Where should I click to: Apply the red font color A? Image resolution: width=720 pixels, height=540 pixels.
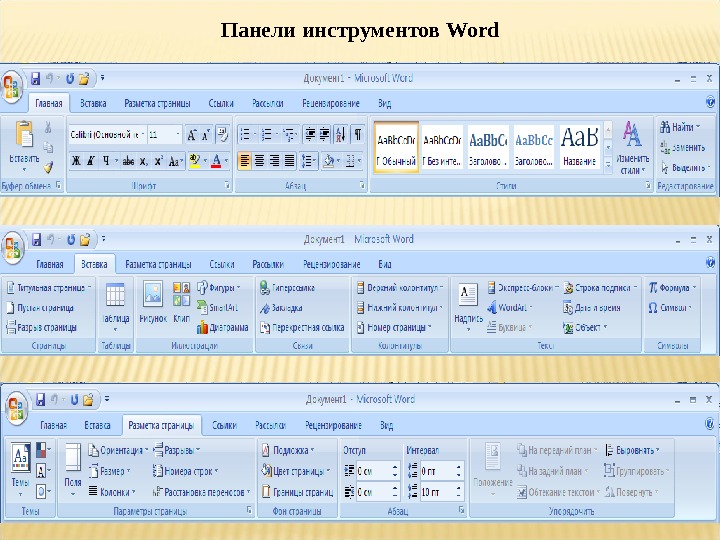tap(216, 161)
